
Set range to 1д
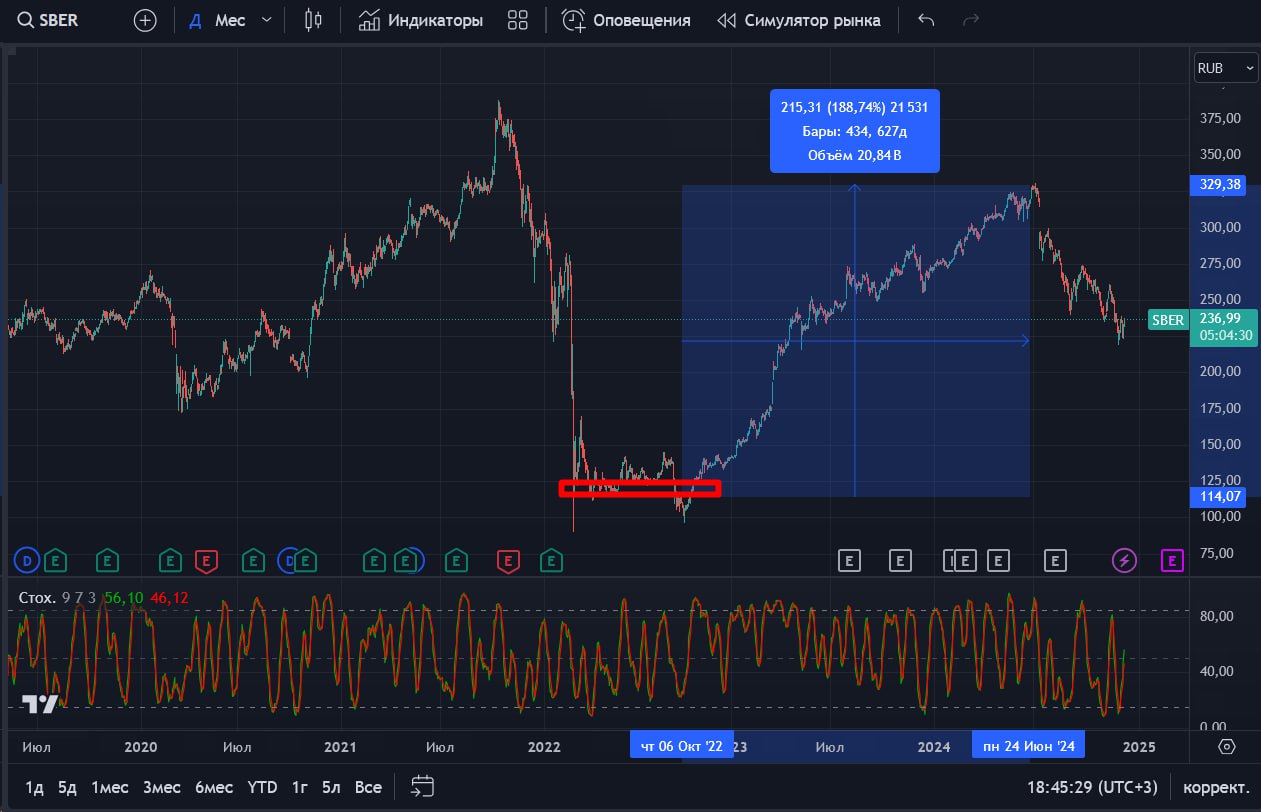pyautogui.click(x=35, y=787)
